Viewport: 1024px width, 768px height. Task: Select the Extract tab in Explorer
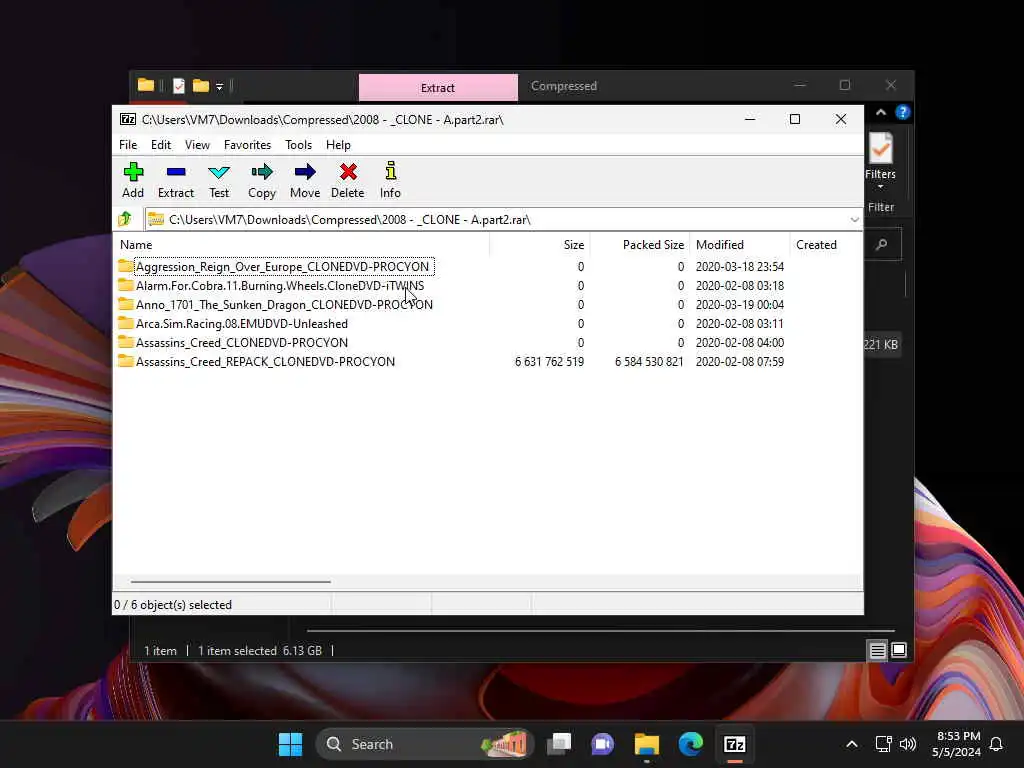pos(438,88)
